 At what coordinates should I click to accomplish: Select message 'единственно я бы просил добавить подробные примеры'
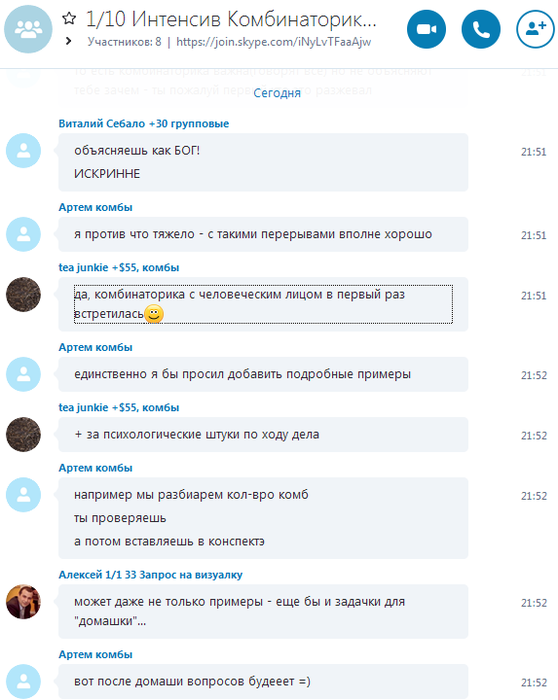pos(263,374)
